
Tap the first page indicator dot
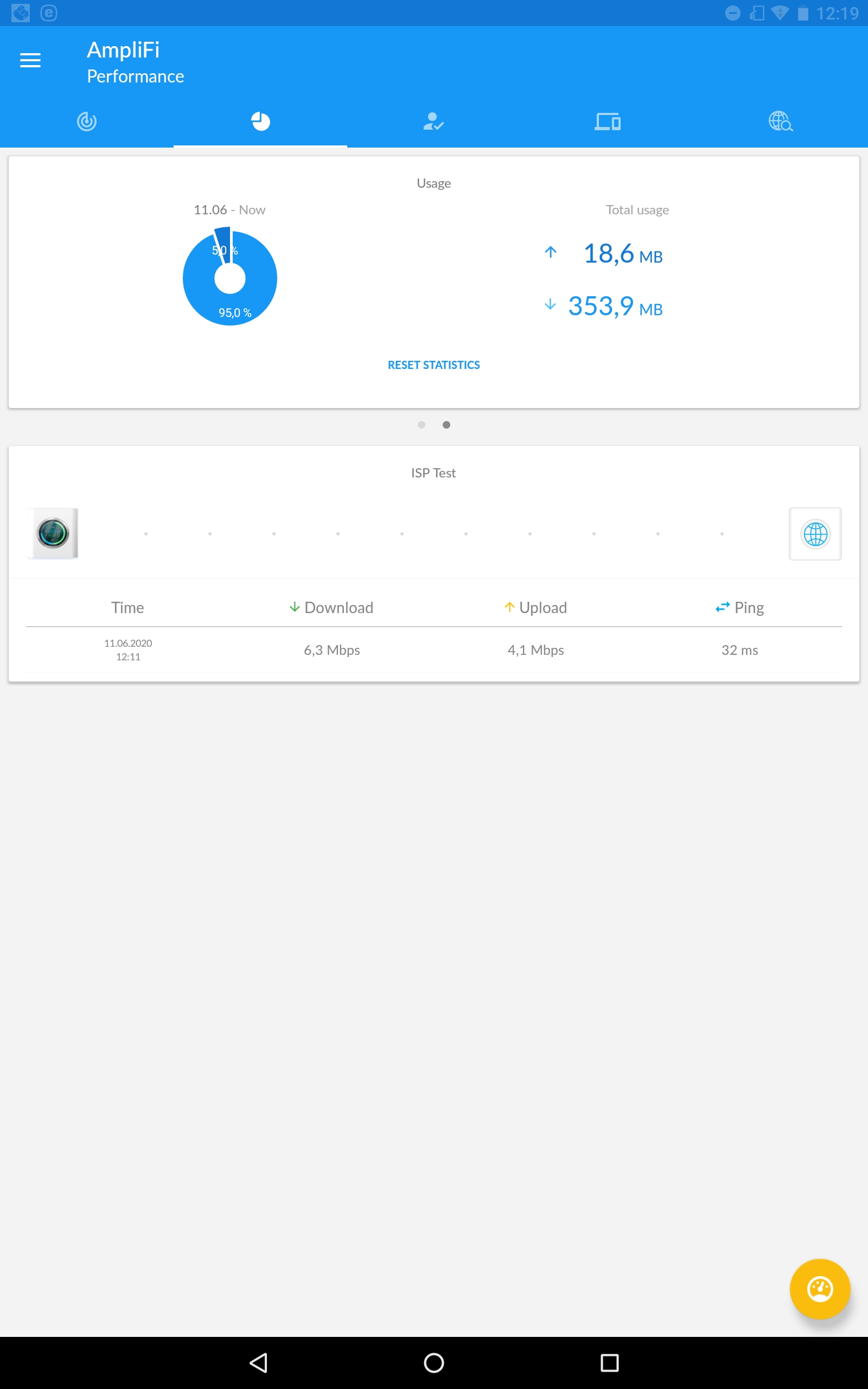point(422,425)
